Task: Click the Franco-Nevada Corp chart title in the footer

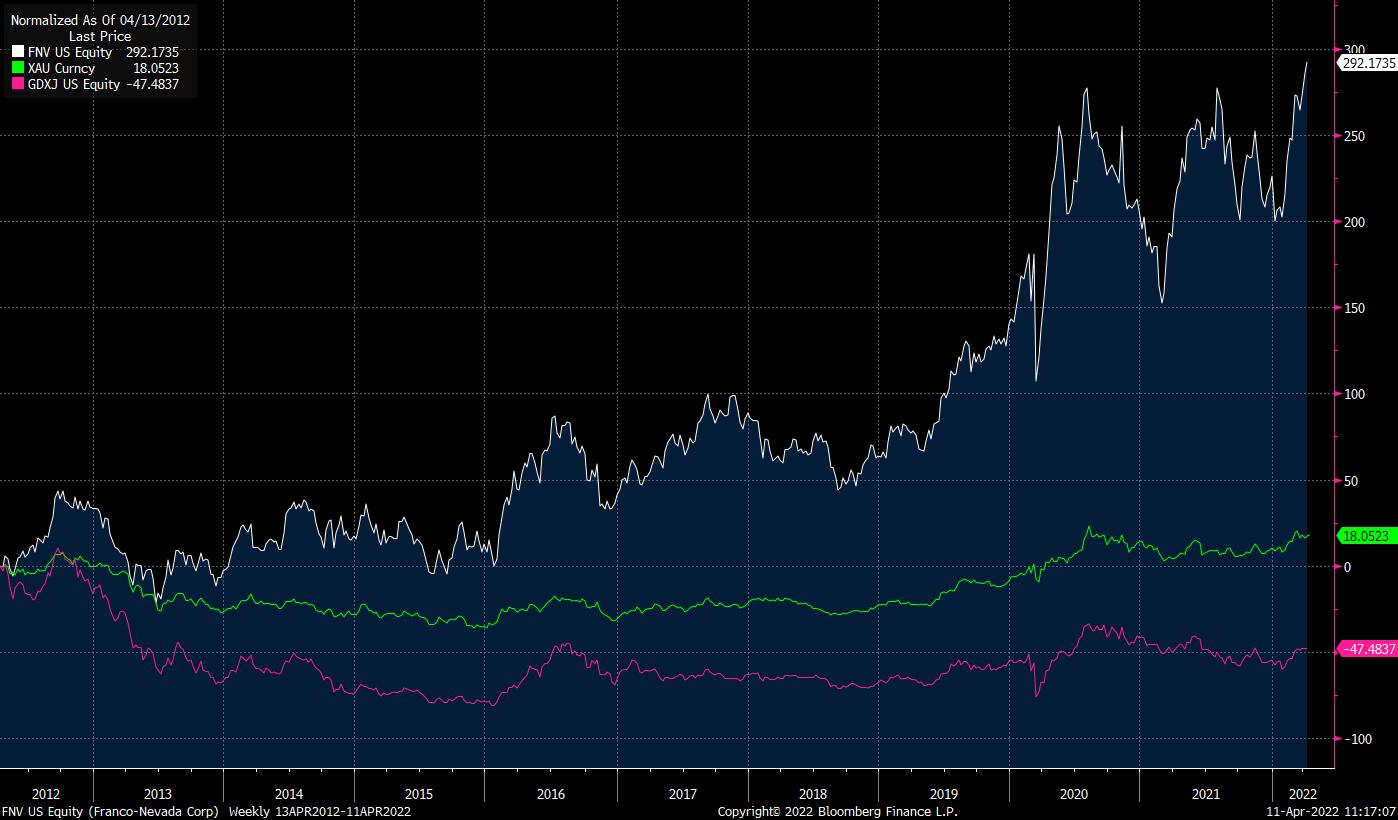Action: (112, 812)
